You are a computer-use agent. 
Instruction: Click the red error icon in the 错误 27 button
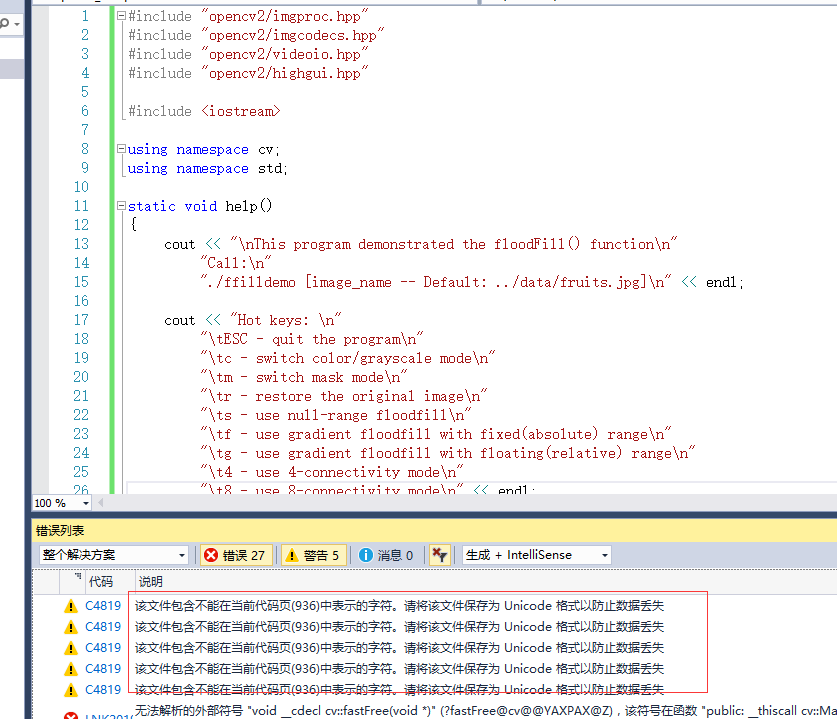tap(211, 555)
